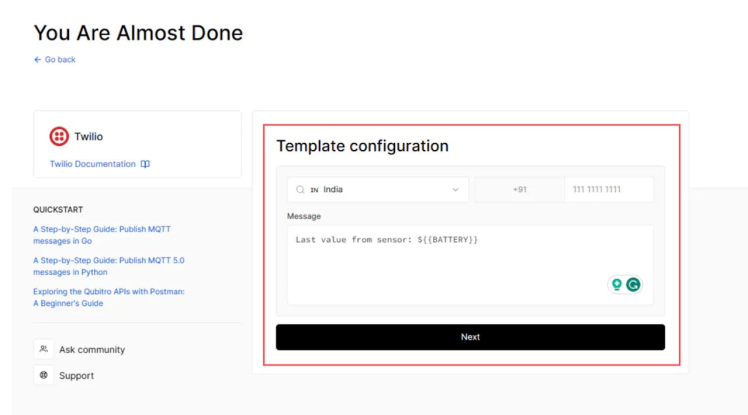Focus the phone number input field
748x415 pixels.
(608, 189)
